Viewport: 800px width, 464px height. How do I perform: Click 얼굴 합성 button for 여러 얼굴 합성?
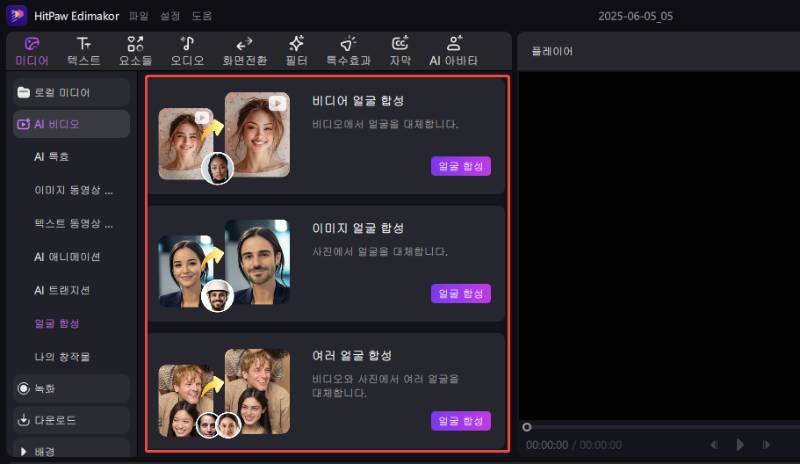(x=461, y=420)
